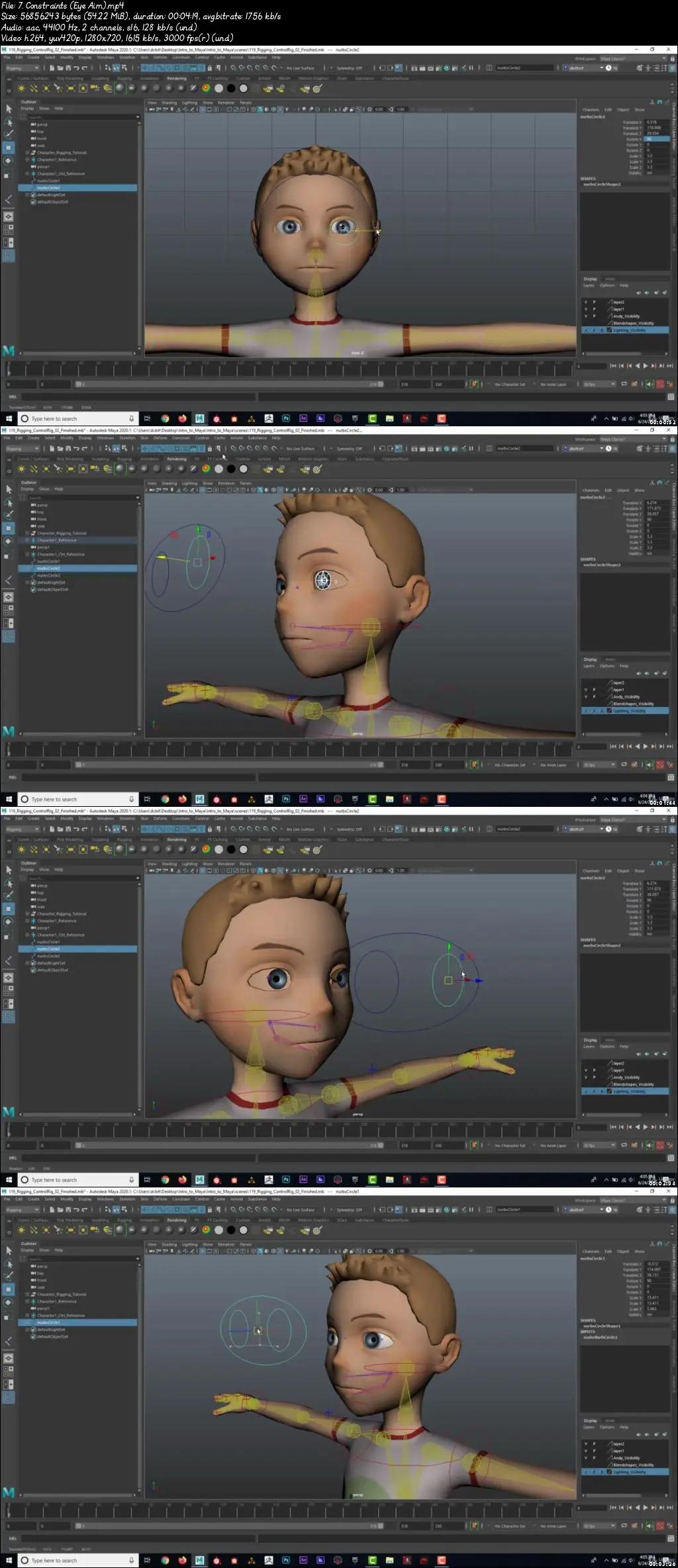
Task: In top frame, switch to the Rendering shelf tab
Action: pos(177,78)
